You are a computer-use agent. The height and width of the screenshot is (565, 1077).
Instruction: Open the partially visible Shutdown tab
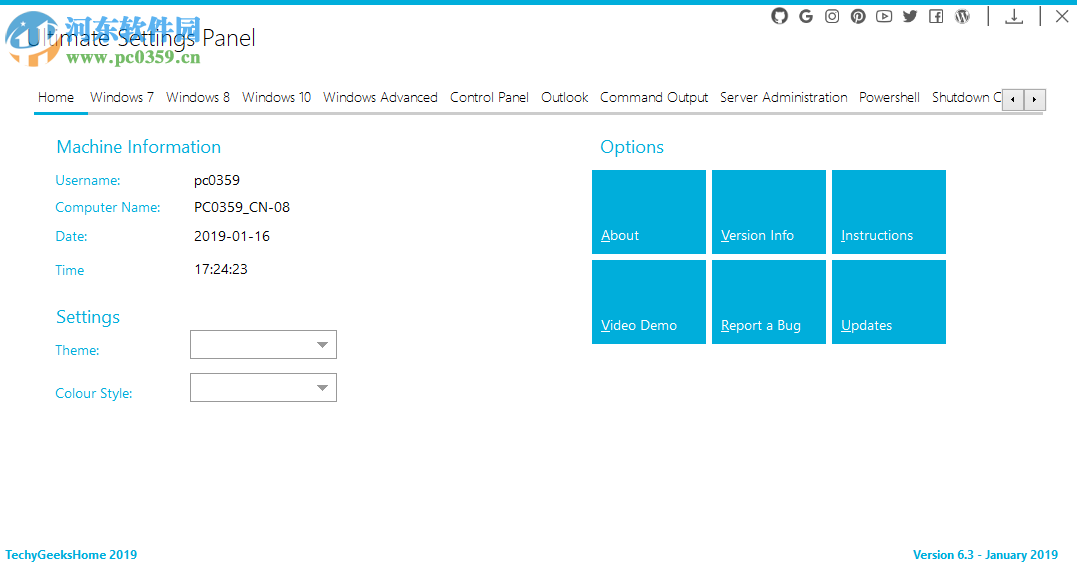tap(966, 97)
